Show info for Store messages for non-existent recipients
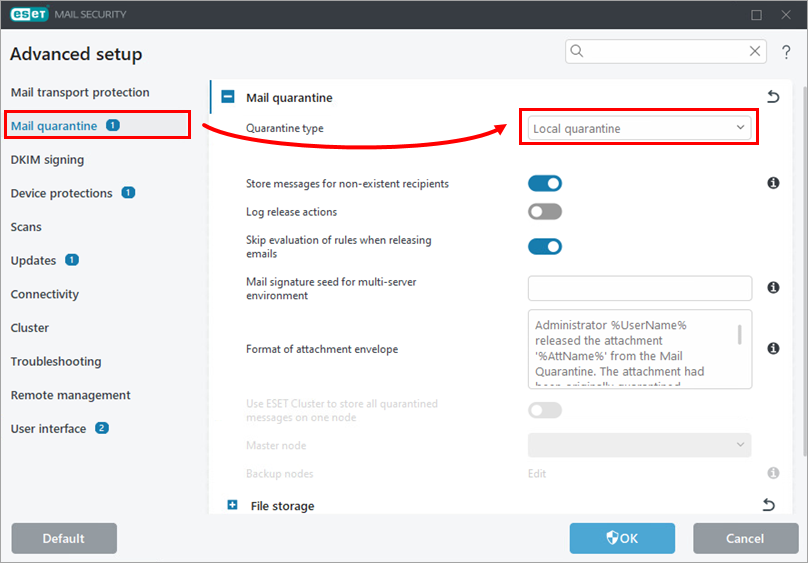This screenshot has height=563, width=808. pyautogui.click(x=773, y=184)
